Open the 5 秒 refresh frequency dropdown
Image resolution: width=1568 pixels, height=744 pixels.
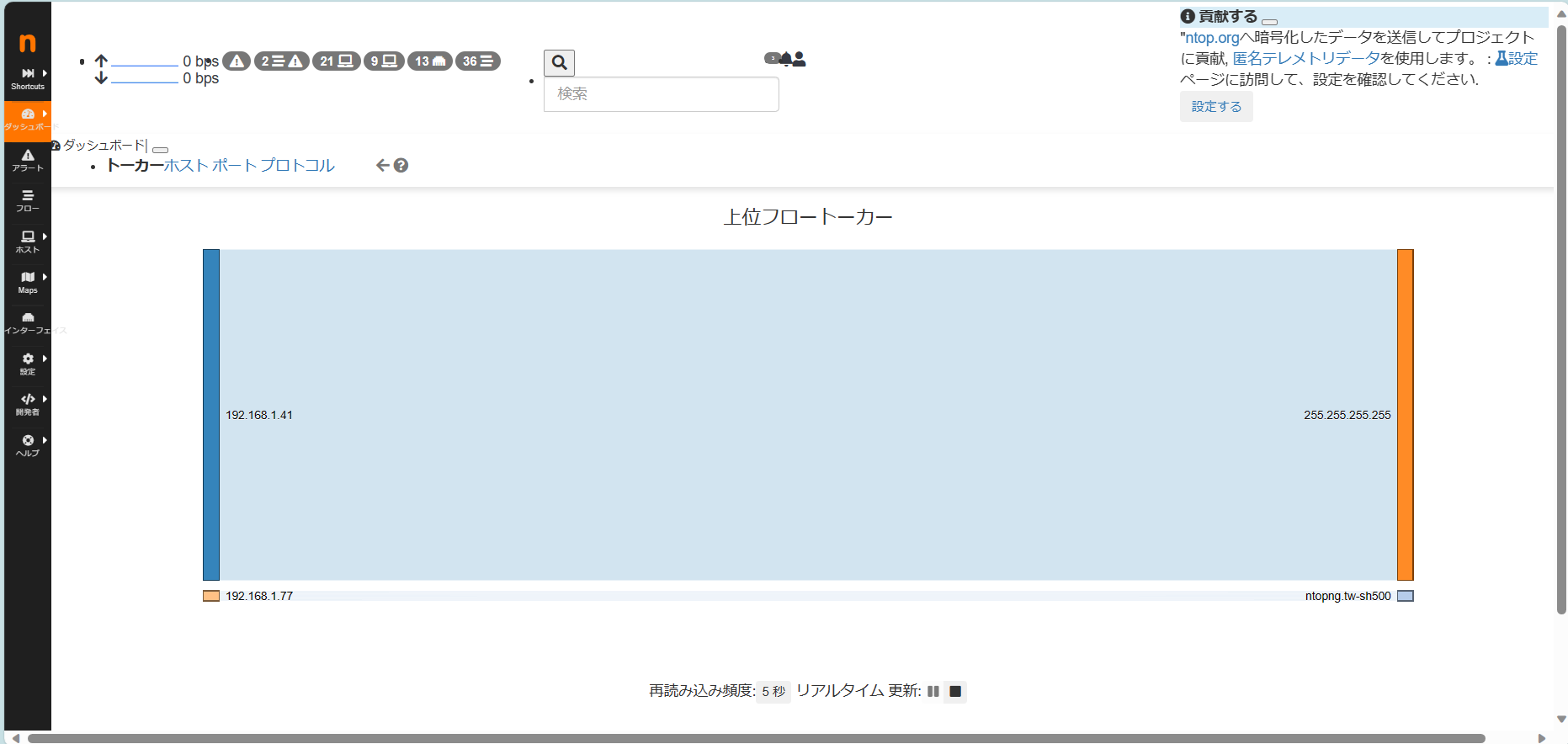[x=773, y=692]
